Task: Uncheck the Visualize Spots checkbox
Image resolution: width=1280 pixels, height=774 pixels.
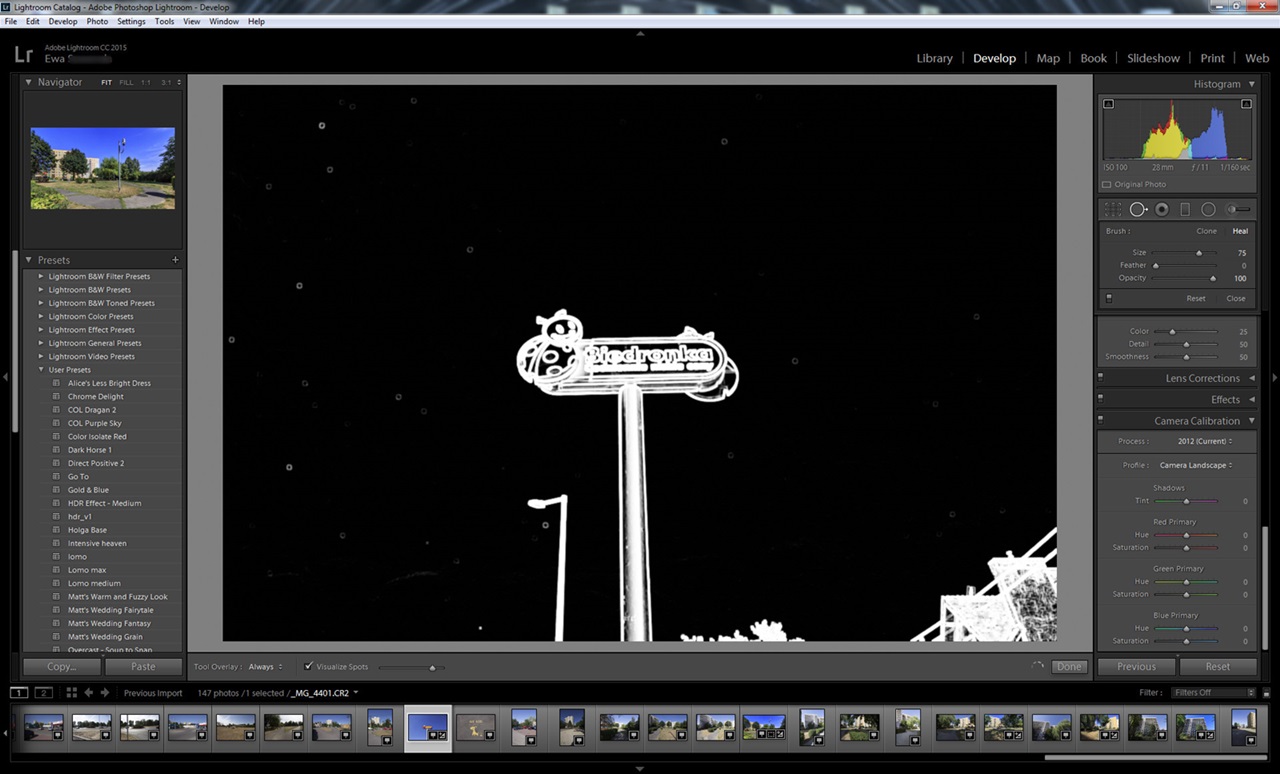Action: (308, 666)
